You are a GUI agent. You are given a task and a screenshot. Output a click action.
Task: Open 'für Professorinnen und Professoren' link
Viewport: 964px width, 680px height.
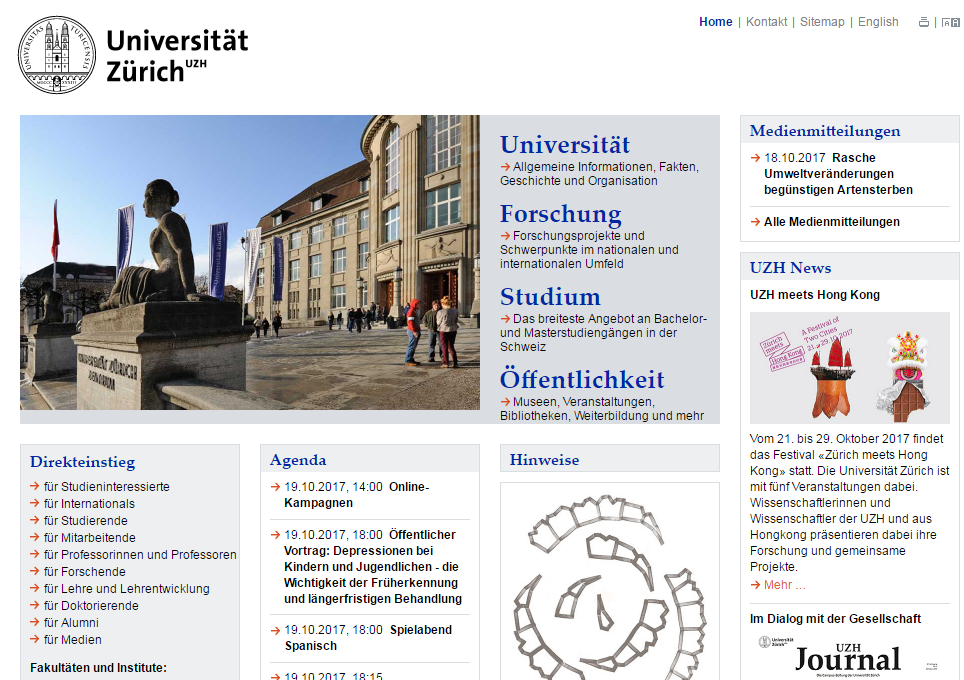(x=140, y=555)
